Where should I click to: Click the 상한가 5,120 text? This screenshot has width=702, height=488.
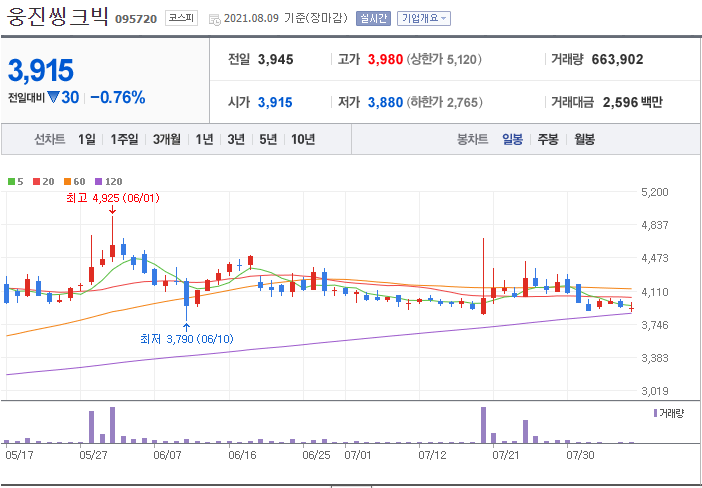(x=444, y=59)
